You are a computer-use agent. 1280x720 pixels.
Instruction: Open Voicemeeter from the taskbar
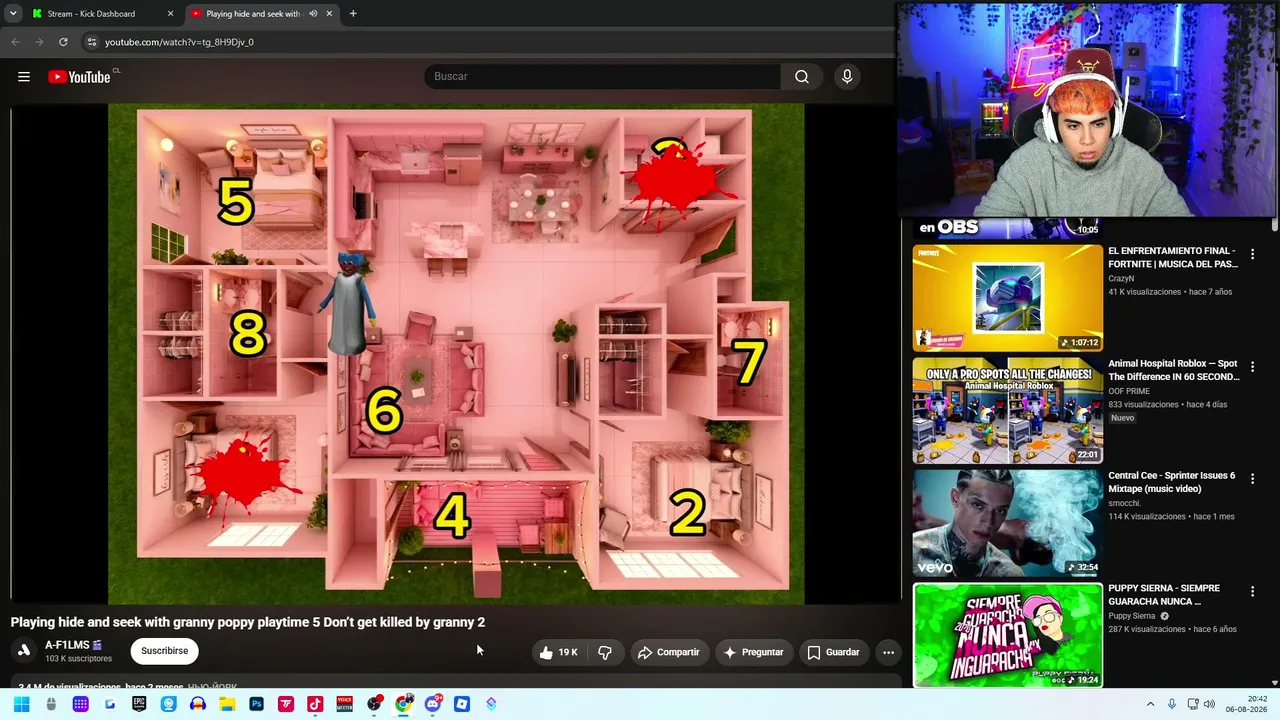[345, 704]
